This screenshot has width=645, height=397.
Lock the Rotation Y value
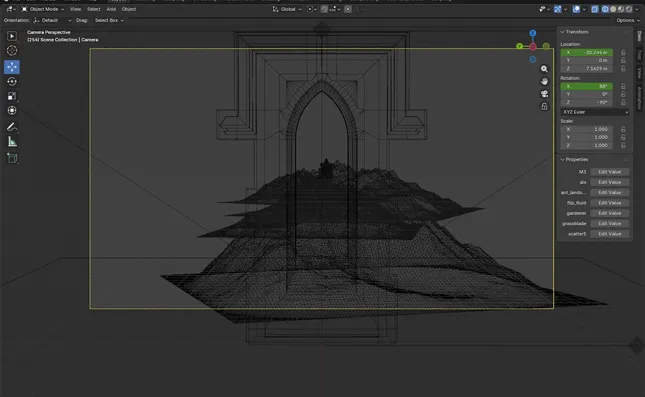coord(623,94)
